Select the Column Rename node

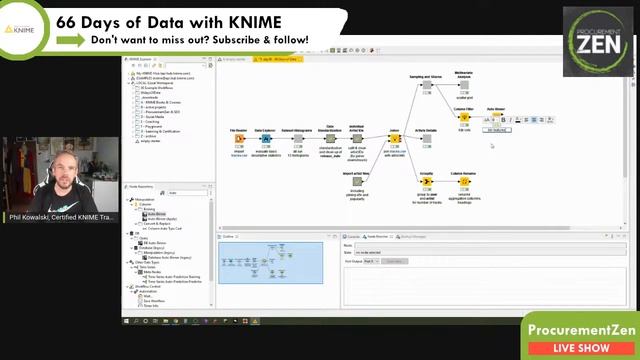(464, 182)
